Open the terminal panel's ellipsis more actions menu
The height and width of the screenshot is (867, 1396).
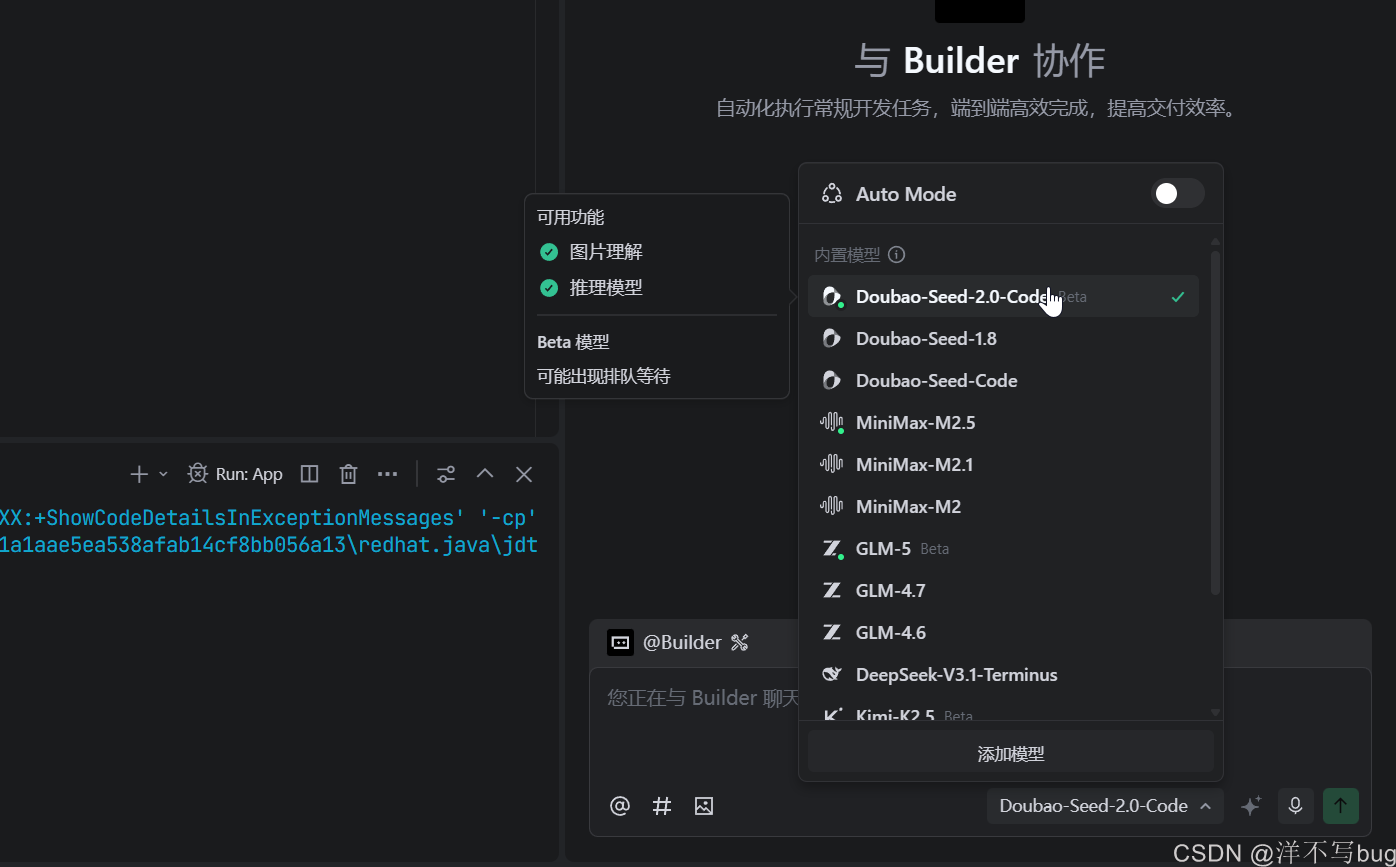[387, 474]
